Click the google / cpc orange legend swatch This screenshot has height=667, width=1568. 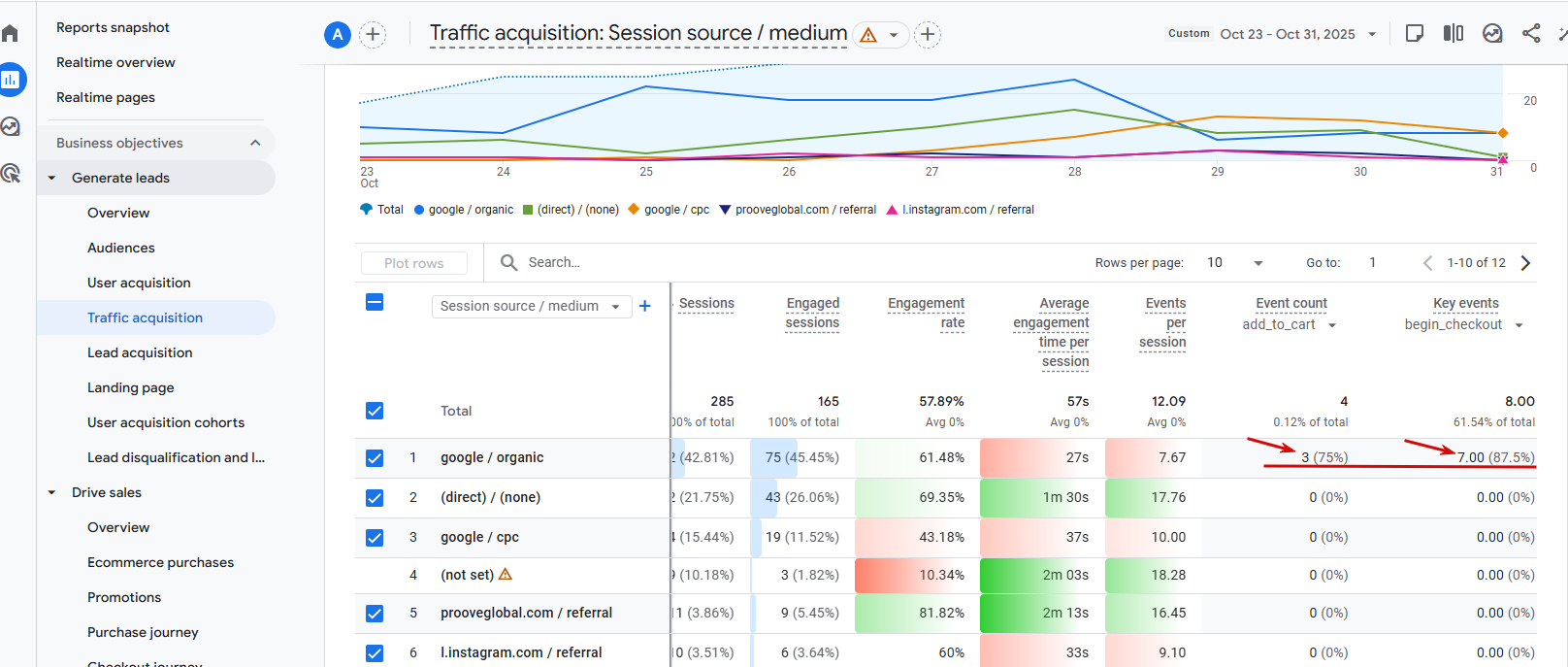pyautogui.click(x=634, y=209)
